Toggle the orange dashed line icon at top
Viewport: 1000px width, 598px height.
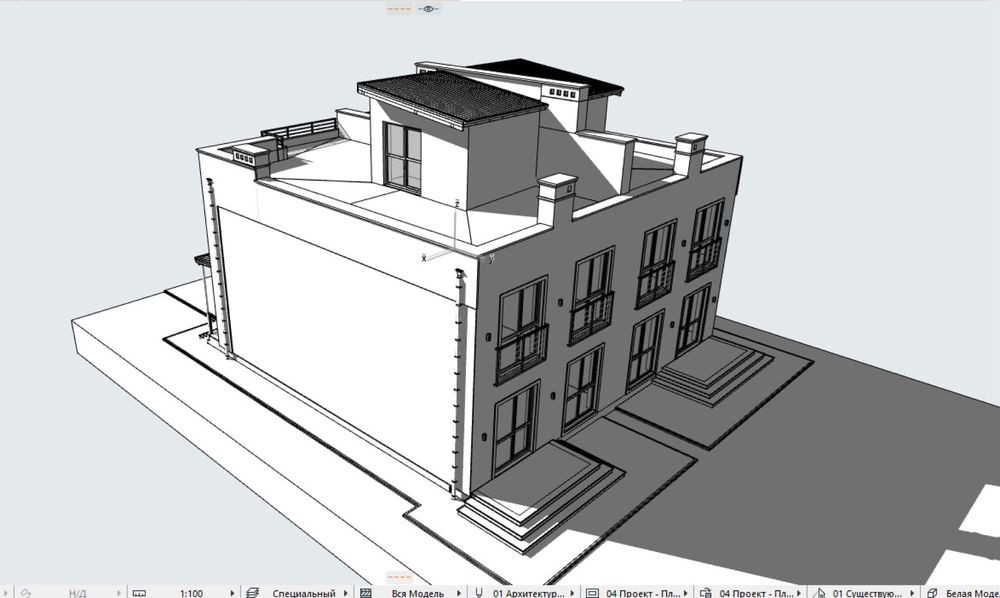tap(400, 8)
